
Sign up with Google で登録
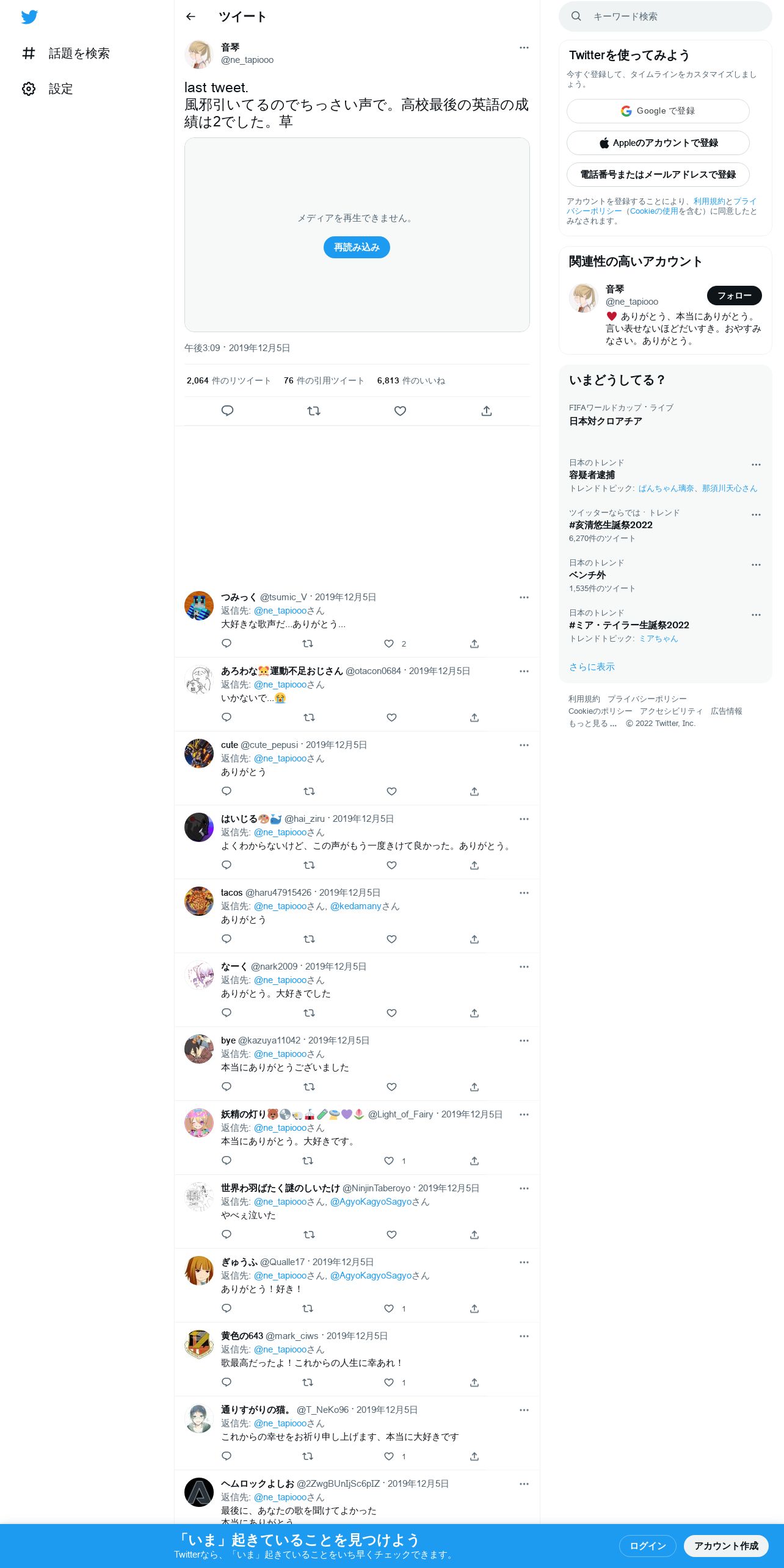[658, 111]
